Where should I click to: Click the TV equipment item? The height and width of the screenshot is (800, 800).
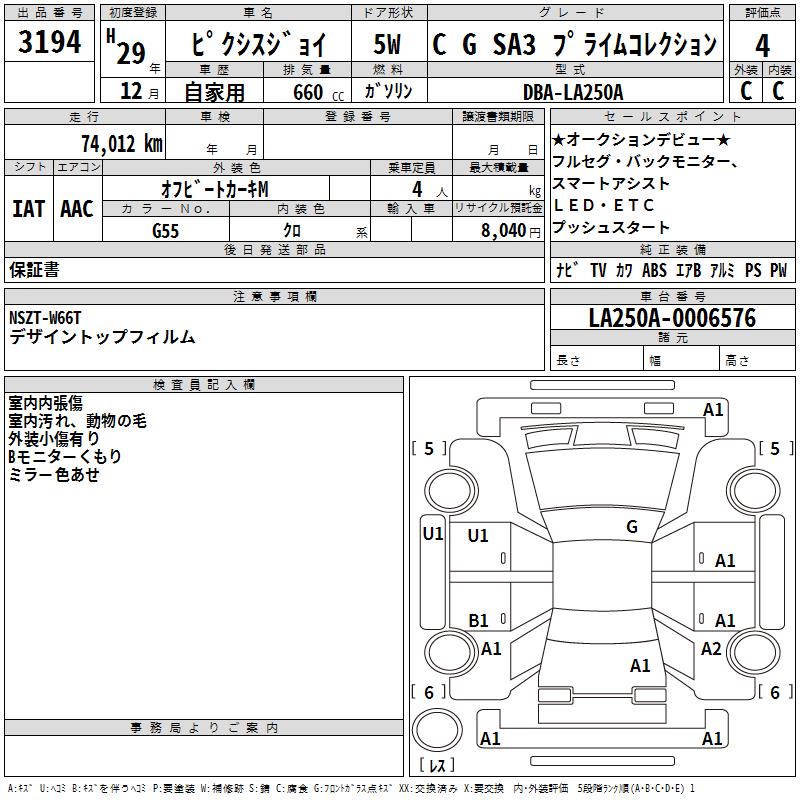click(x=598, y=270)
